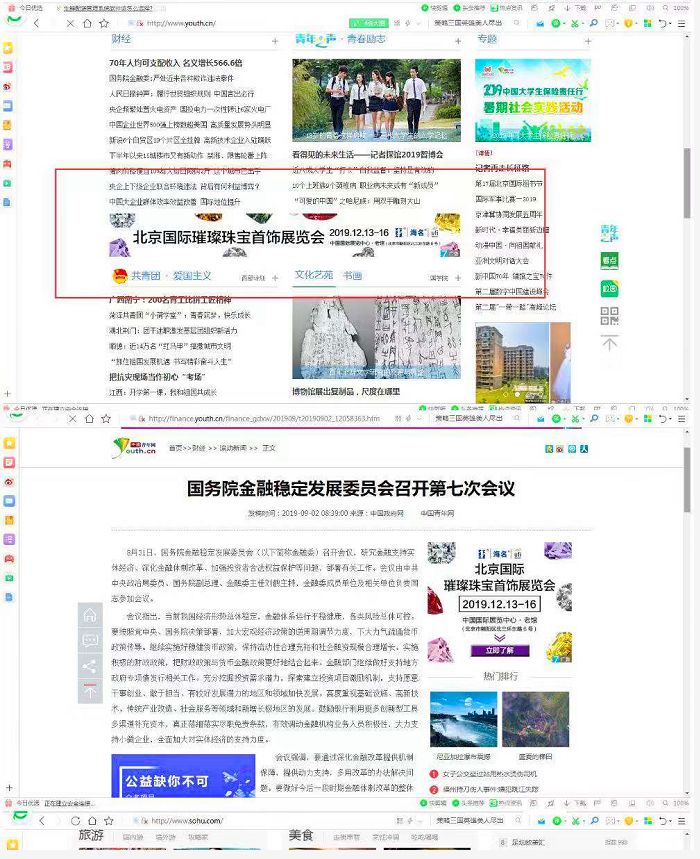Reload the sohu.com window

[76, 821]
